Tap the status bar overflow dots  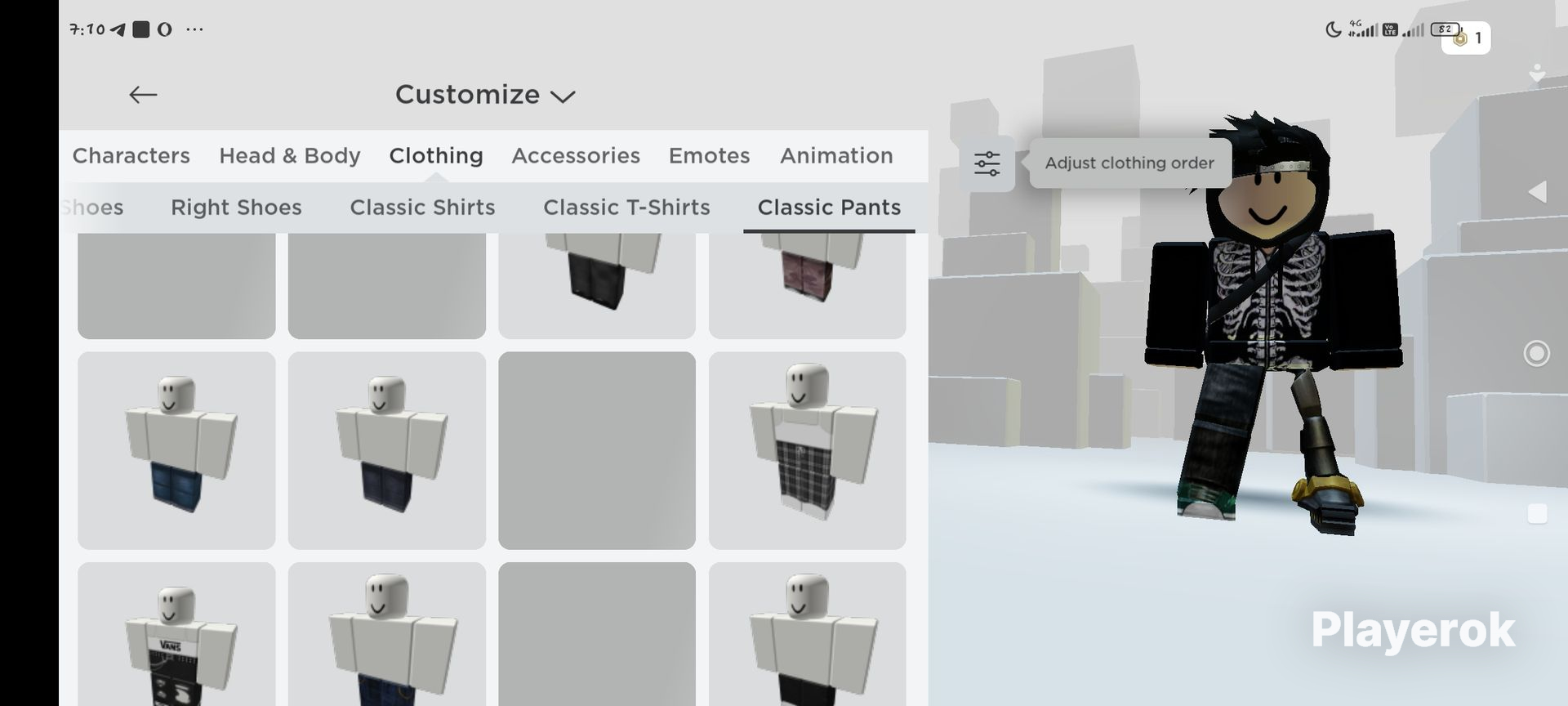coord(194,29)
